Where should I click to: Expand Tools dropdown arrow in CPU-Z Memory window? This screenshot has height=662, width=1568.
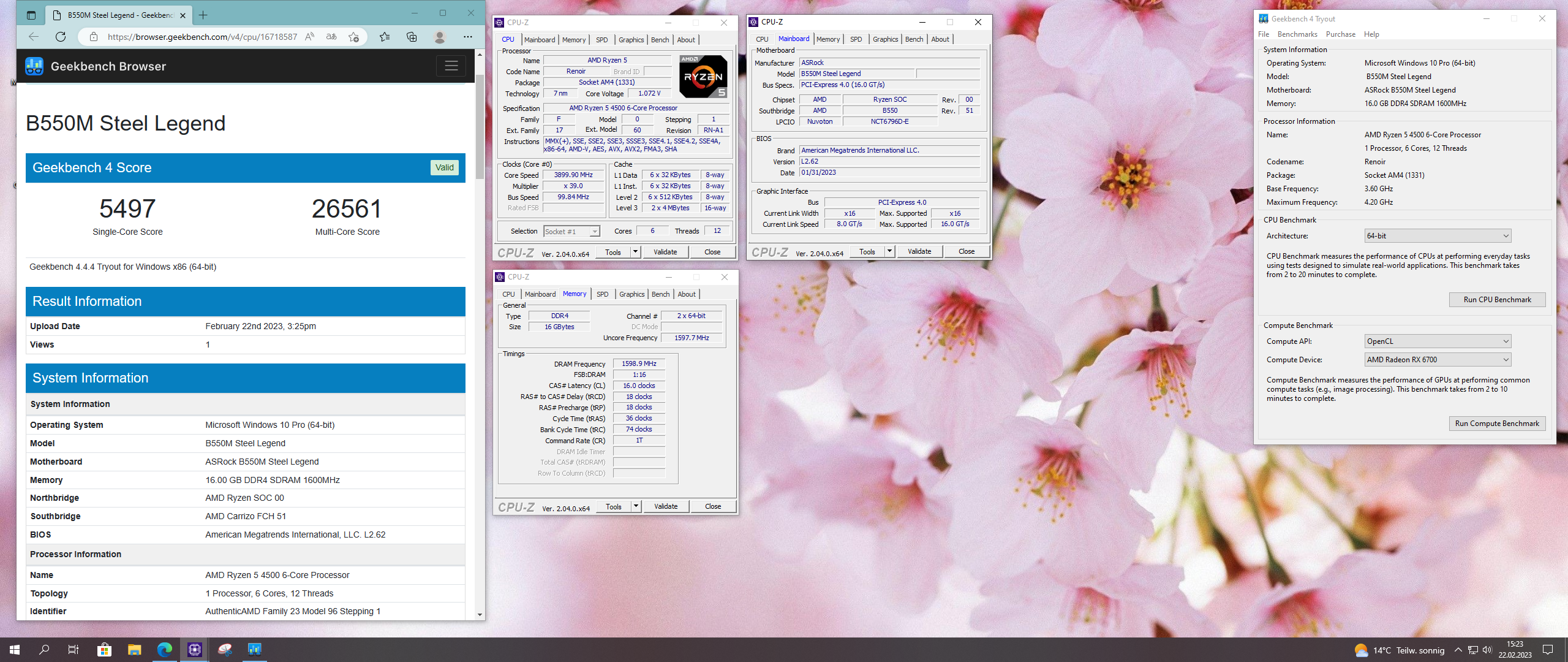(x=636, y=506)
